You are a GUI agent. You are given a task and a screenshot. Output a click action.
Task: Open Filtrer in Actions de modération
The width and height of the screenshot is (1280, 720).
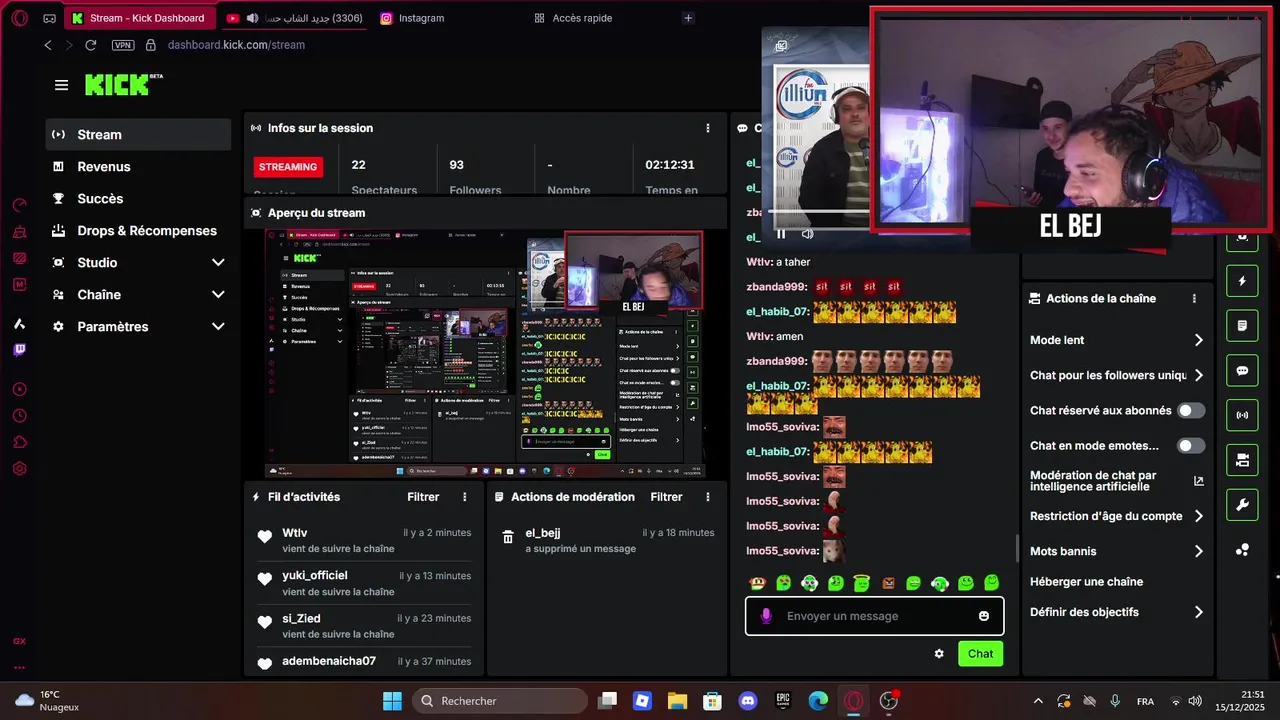pyautogui.click(x=666, y=497)
